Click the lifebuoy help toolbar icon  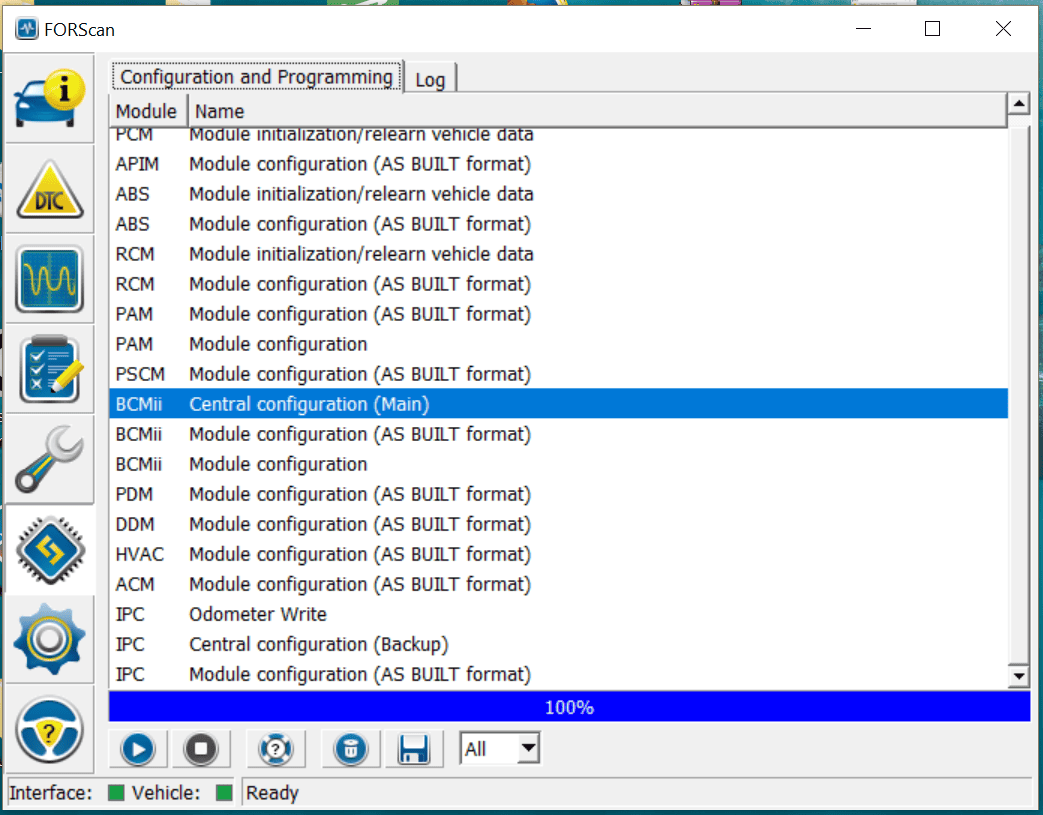pos(275,749)
